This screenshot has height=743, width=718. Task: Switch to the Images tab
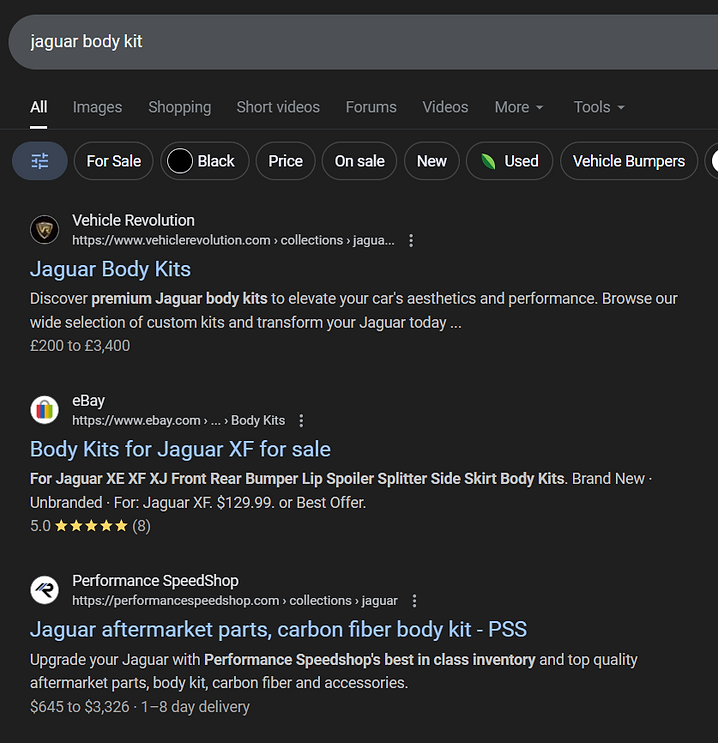97,107
